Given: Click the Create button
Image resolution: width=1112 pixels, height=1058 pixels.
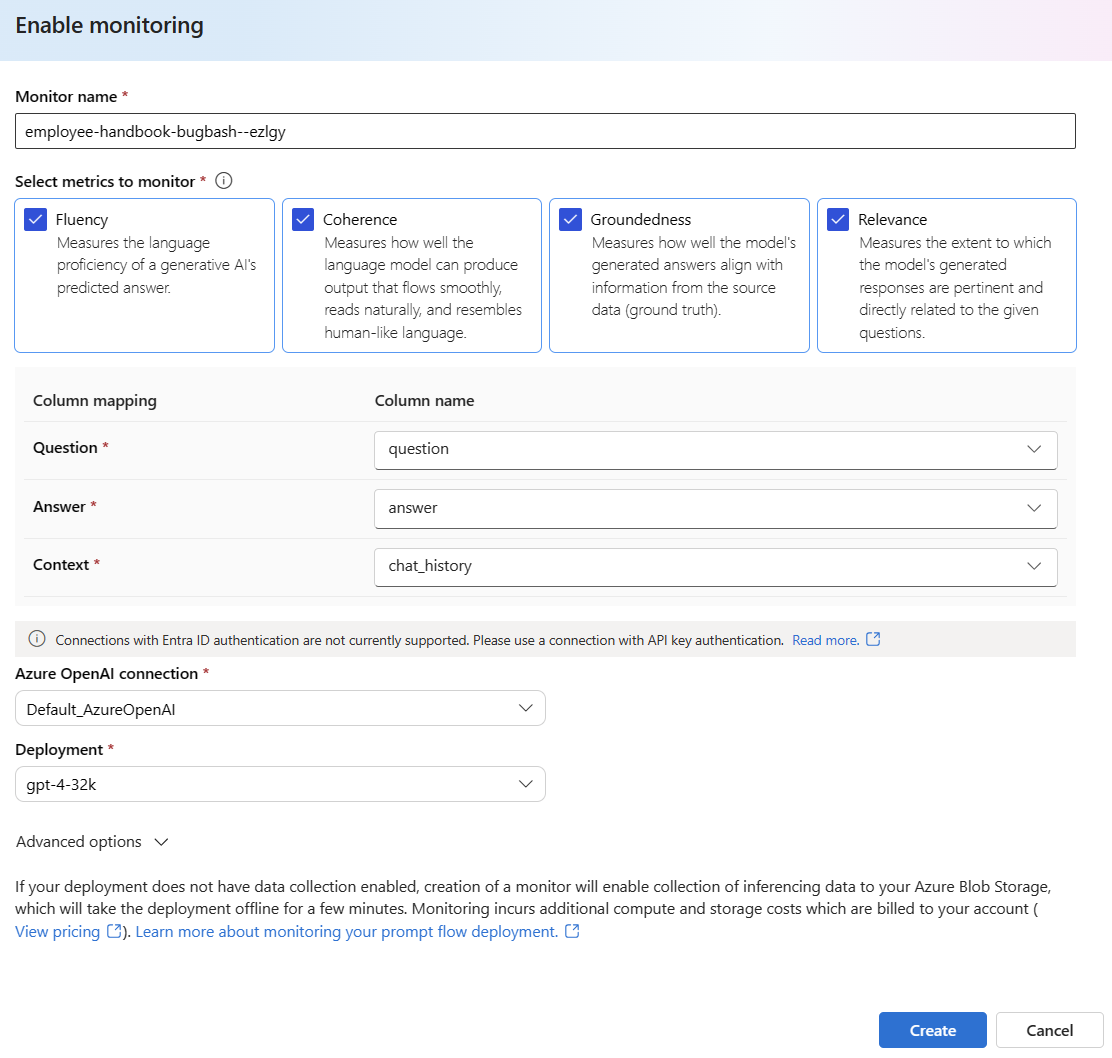Looking at the screenshot, I should 932,1030.
